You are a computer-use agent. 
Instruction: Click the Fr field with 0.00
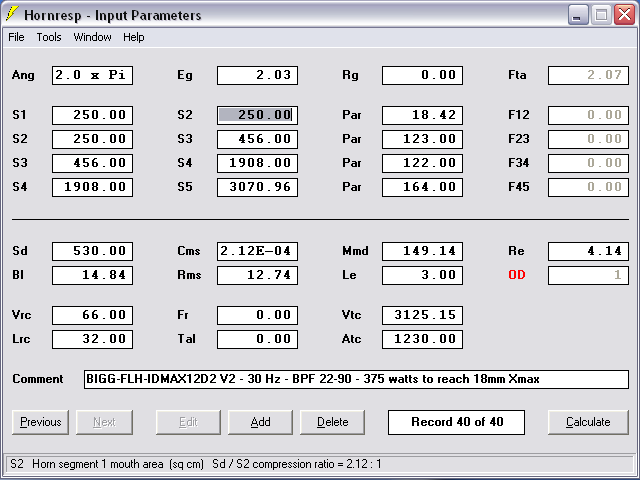[258, 316]
